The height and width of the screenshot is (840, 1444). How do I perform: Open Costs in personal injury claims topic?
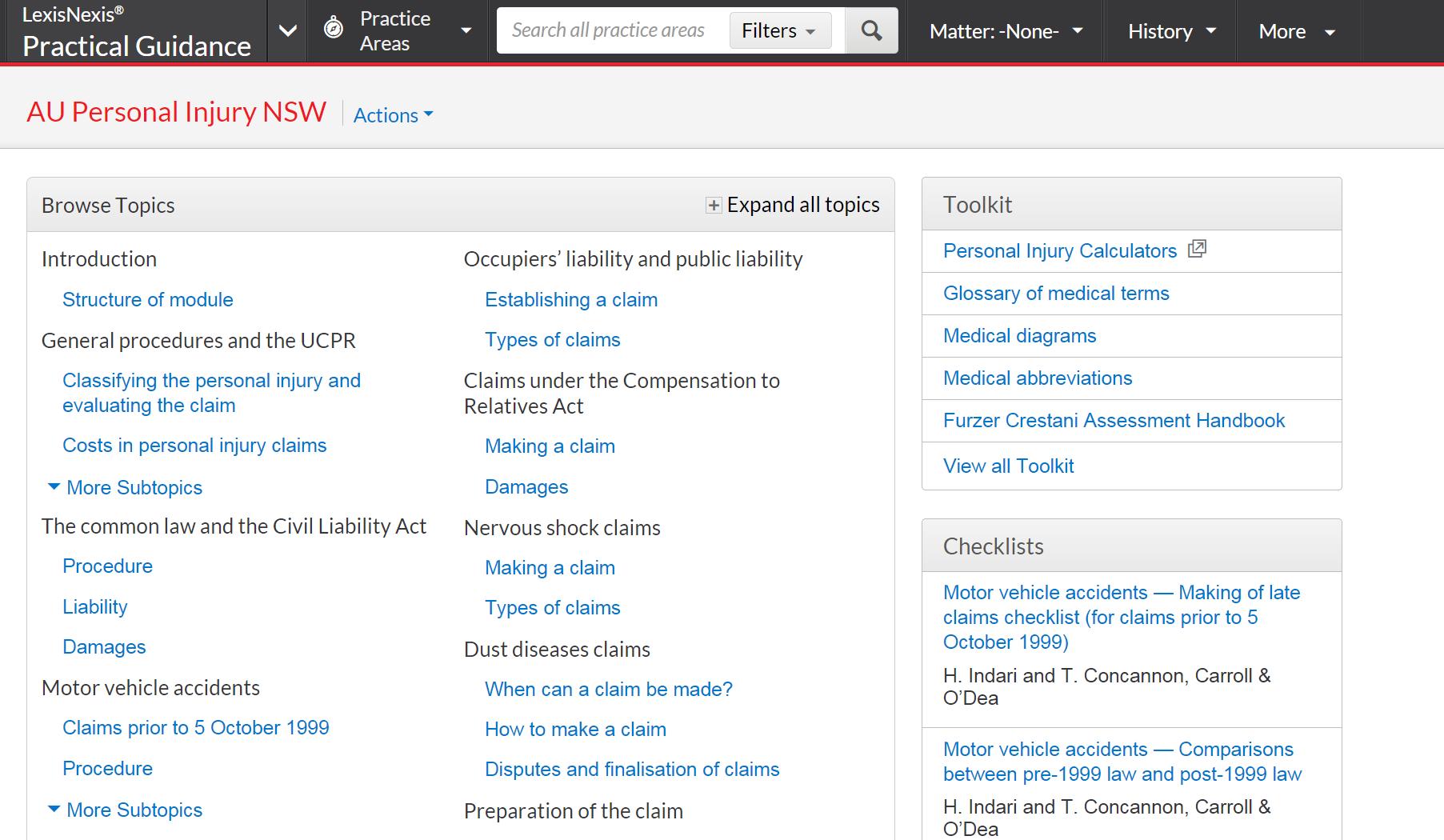click(x=194, y=446)
